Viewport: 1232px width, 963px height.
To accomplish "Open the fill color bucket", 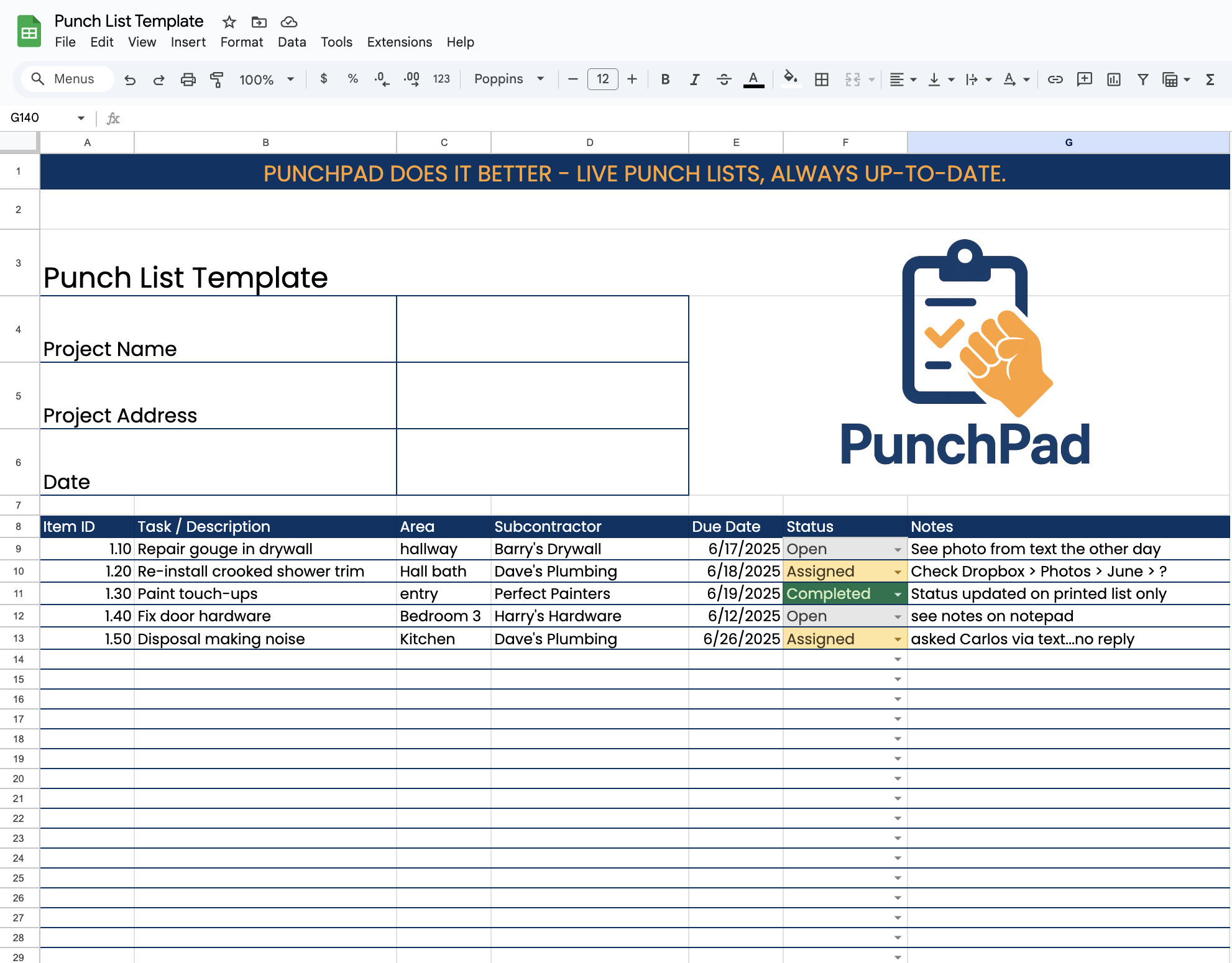I will click(790, 79).
